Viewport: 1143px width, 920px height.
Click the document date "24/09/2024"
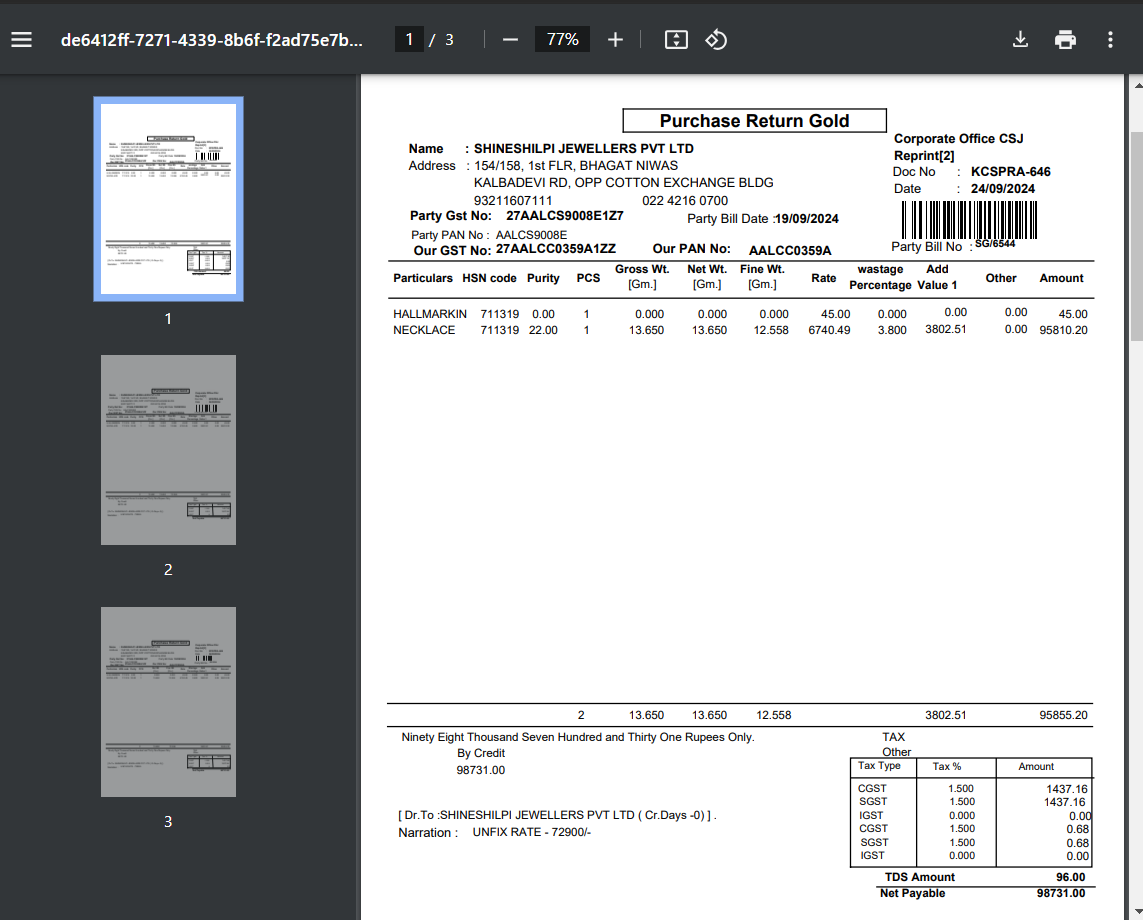tap(1002, 189)
